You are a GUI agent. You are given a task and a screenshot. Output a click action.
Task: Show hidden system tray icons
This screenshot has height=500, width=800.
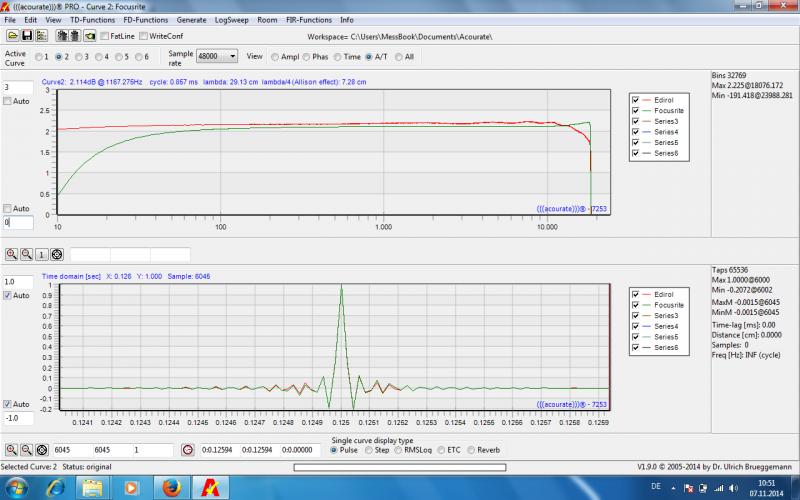[x=674, y=488]
